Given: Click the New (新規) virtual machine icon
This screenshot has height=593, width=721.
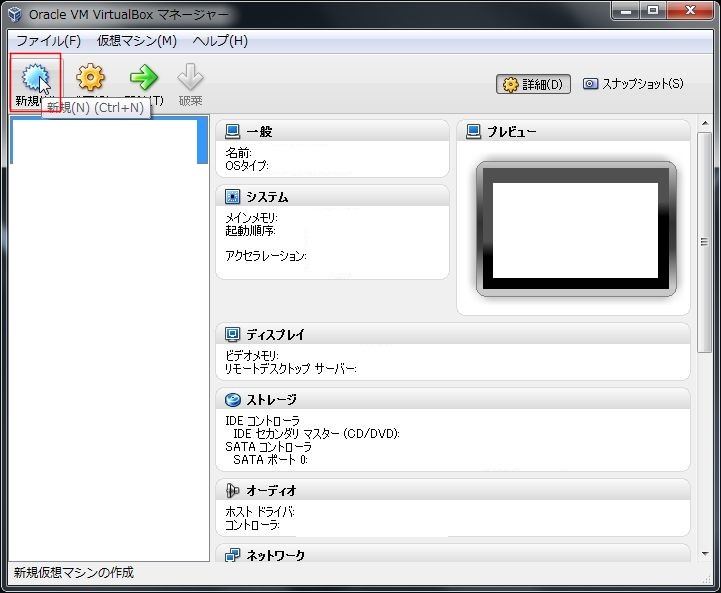Looking at the screenshot, I should coord(35,77).
